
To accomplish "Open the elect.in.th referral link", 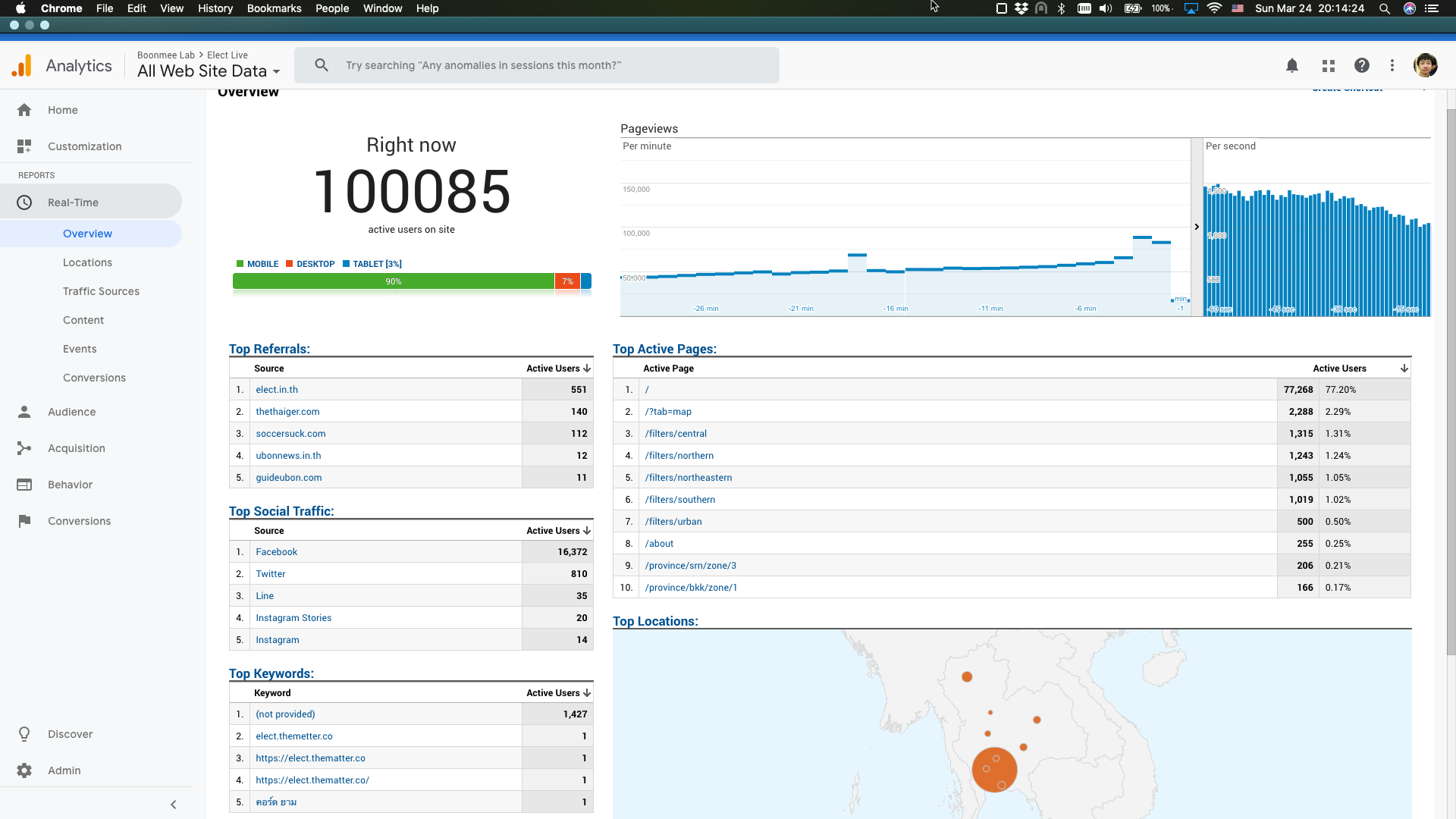I will click(277, 390).
